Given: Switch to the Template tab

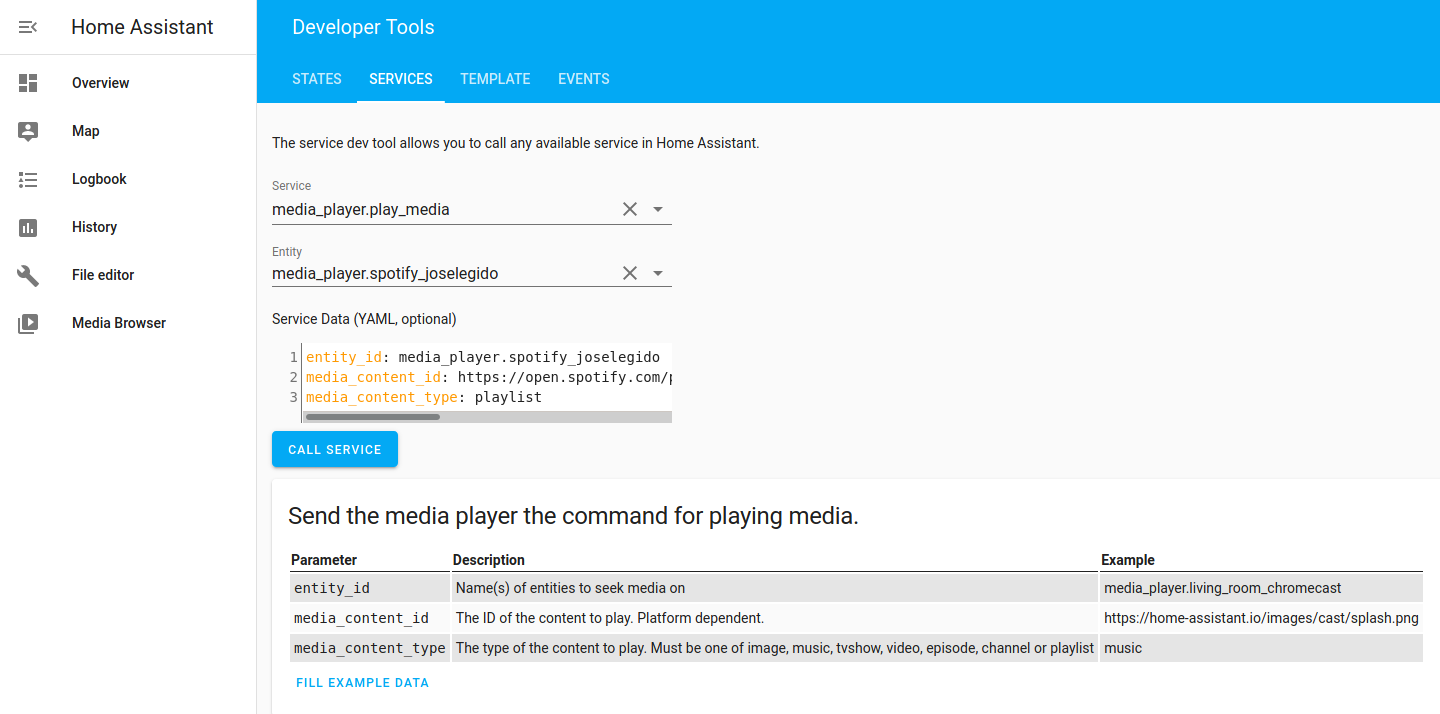Looking at the screenshot, I should click(x=495, y=79).
